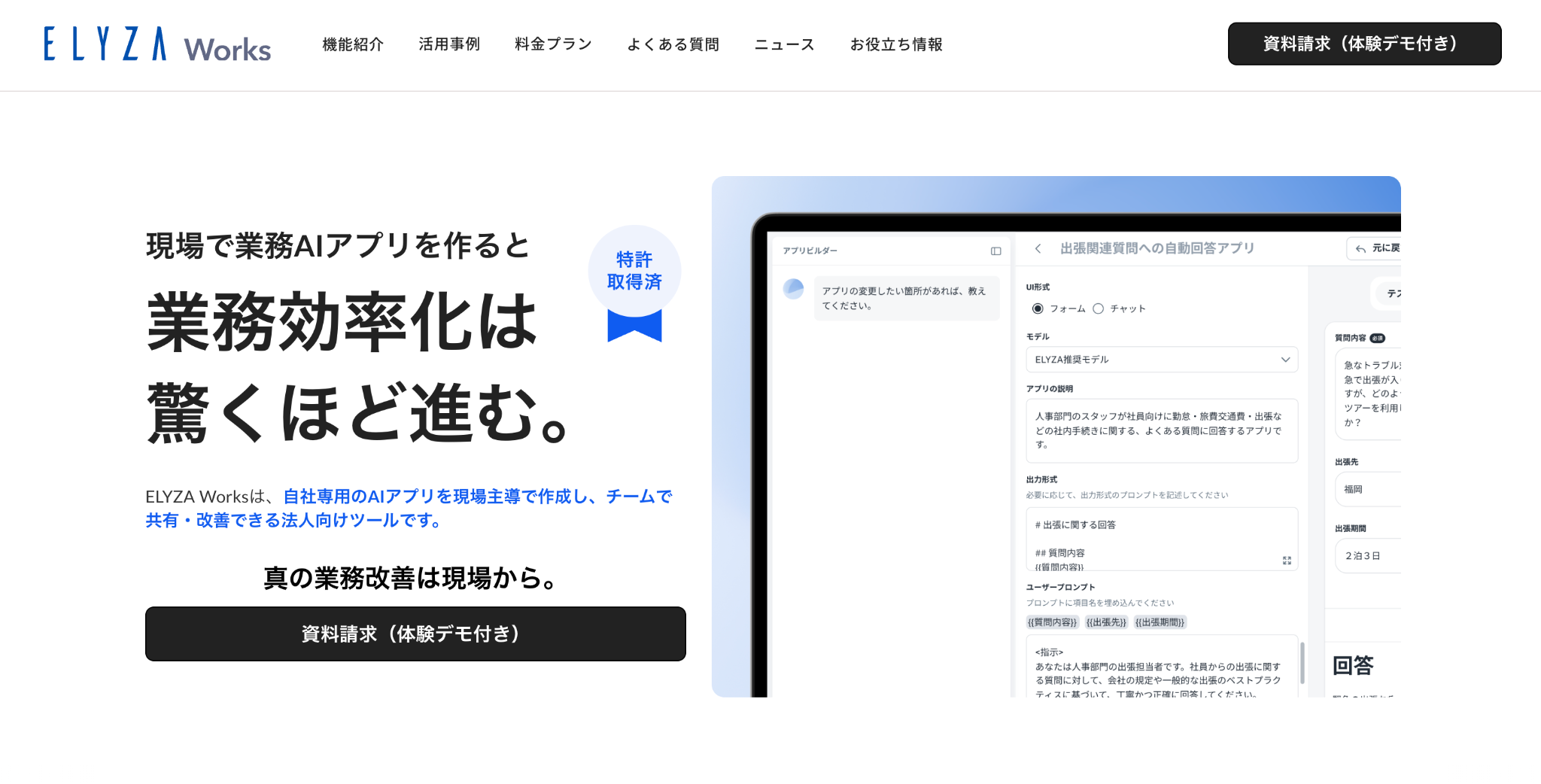Open the ELYZA推奨モデル model dropdown
The width and height of the screenshot is (1541, 784).
tap(1161, 360)
